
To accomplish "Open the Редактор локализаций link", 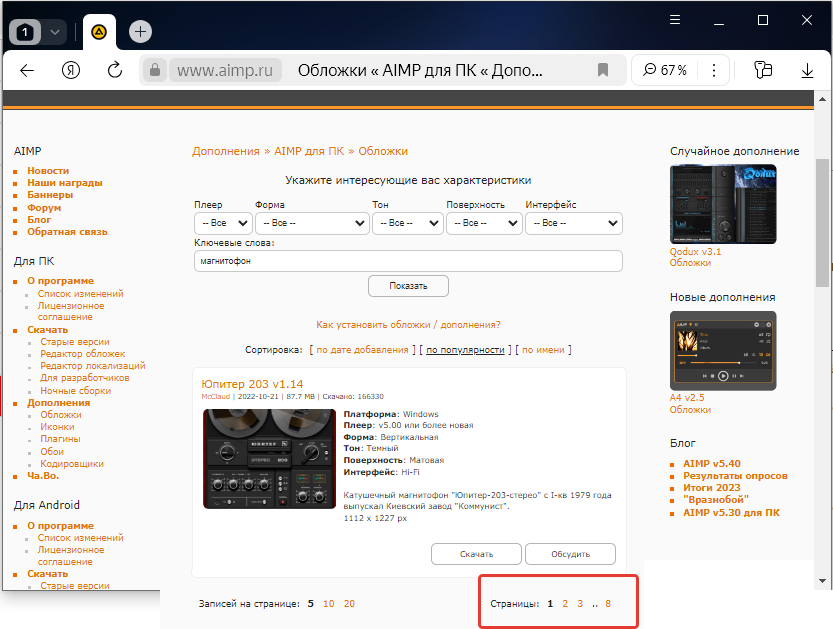I will coord(93,366).
